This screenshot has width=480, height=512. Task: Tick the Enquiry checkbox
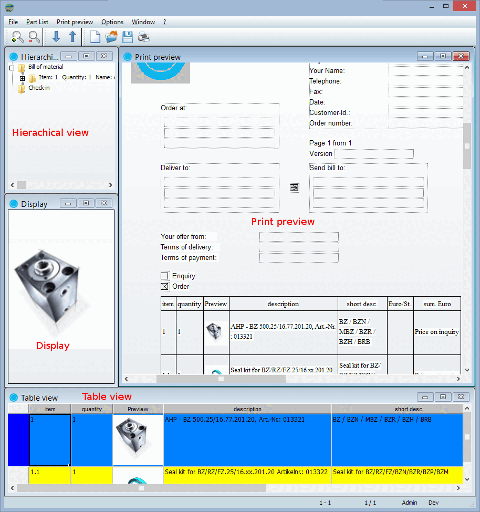165,276
